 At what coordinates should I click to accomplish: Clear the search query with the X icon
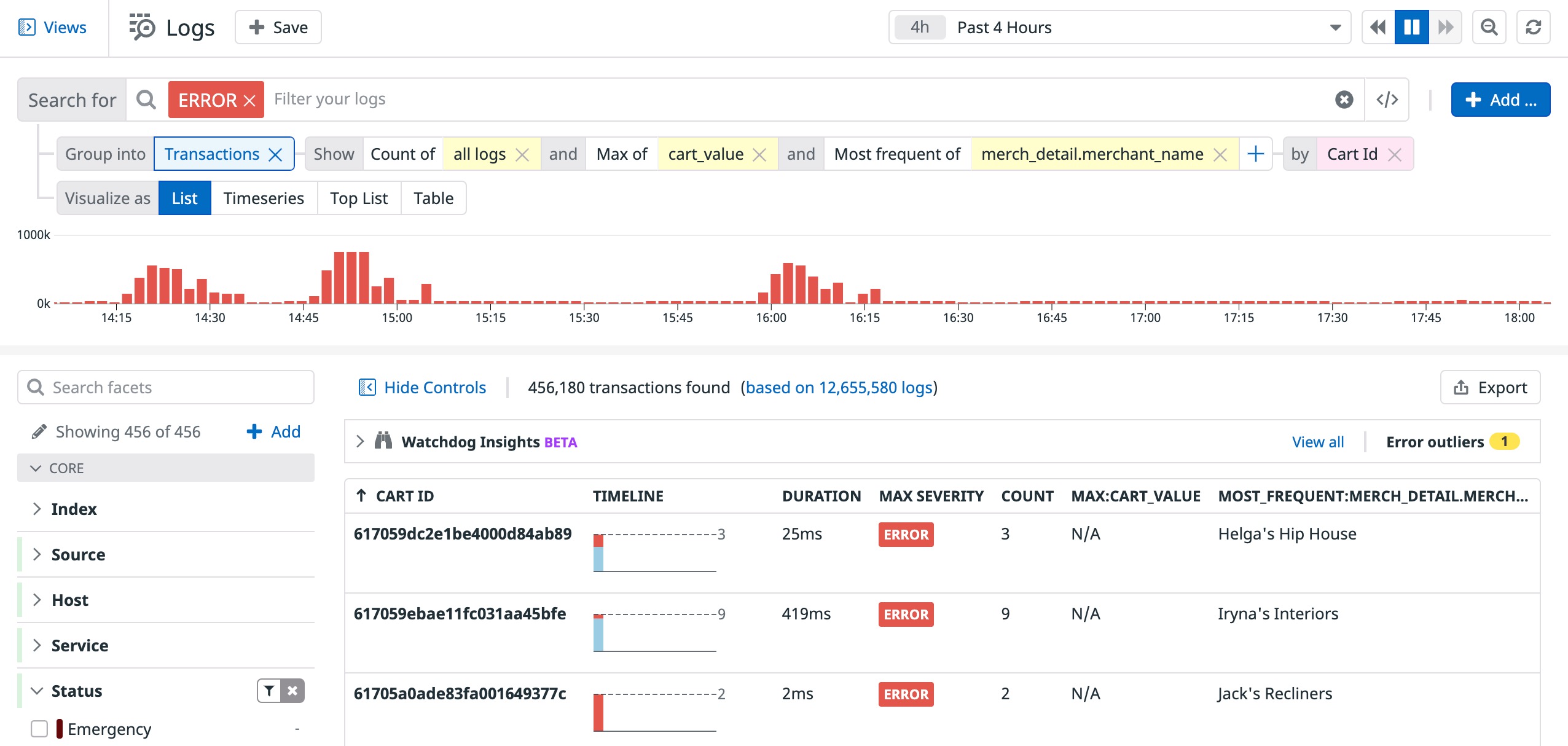tap(1344, 100)
